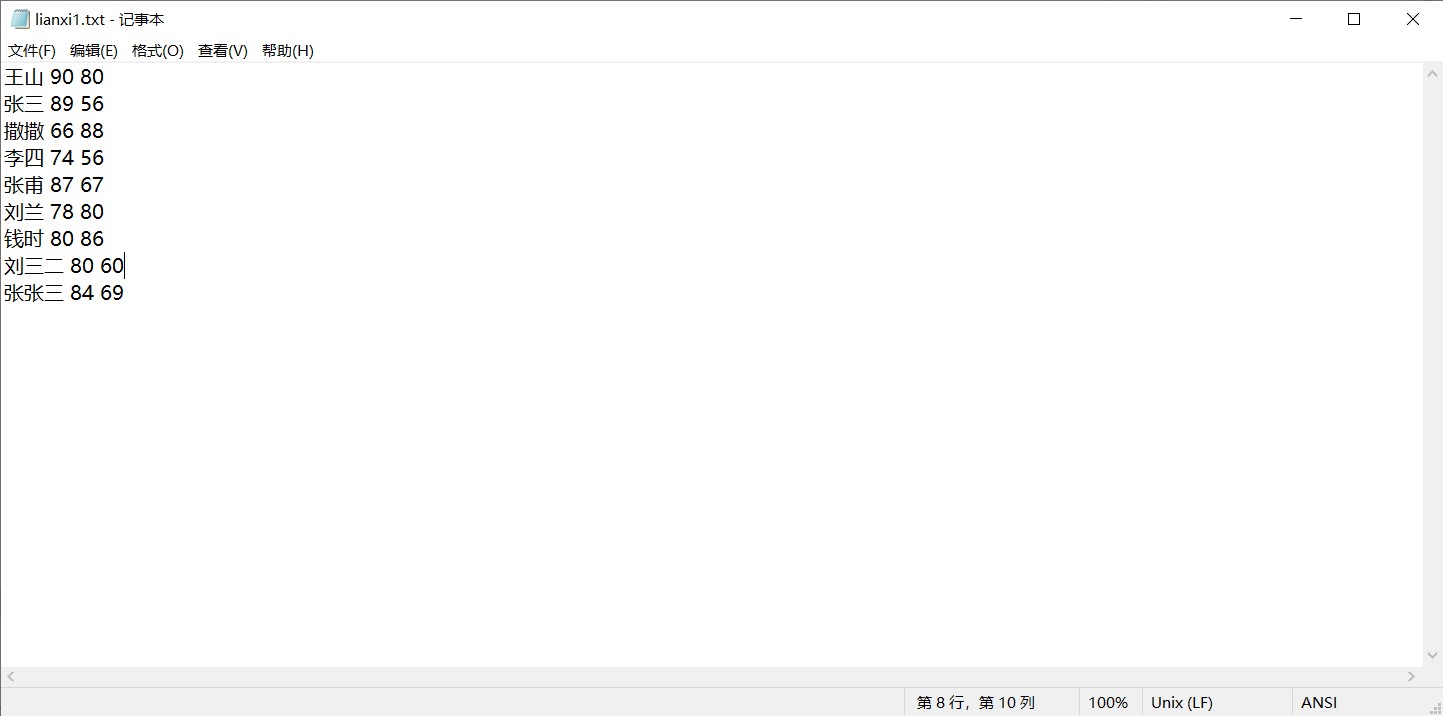Click the Notepad icon in title bar
Image resolution: width=1443 pixels, height=716 pixels.
click(20, 19)
